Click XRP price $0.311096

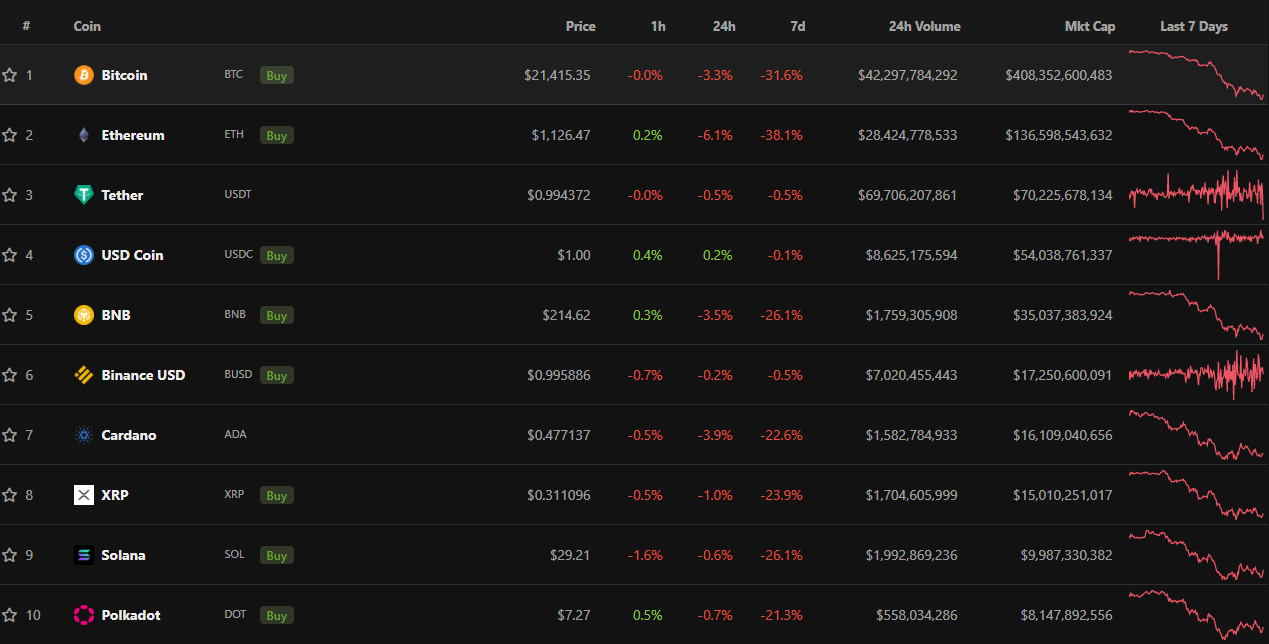tap(559, 495)
